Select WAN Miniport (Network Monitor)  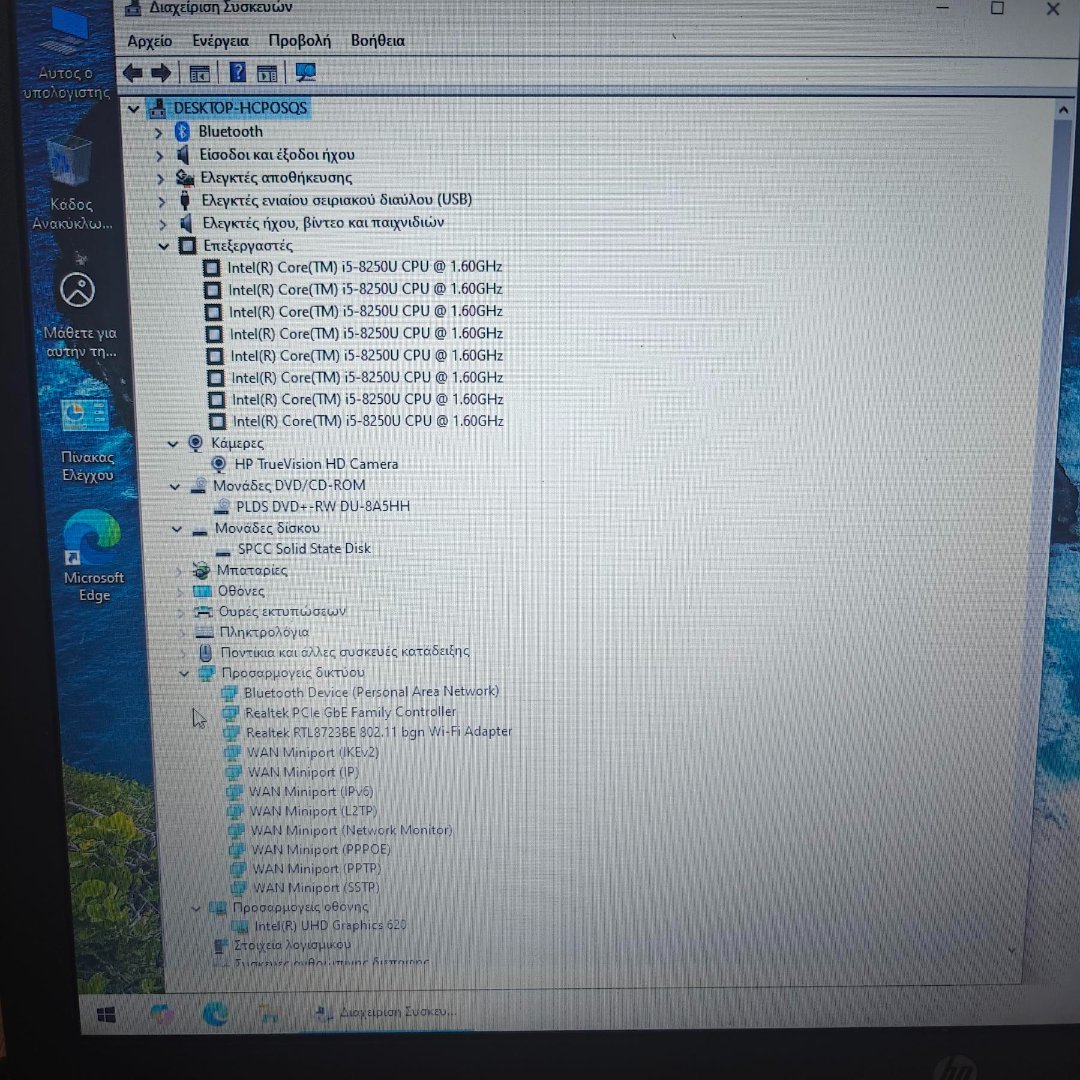click(351, 830)
